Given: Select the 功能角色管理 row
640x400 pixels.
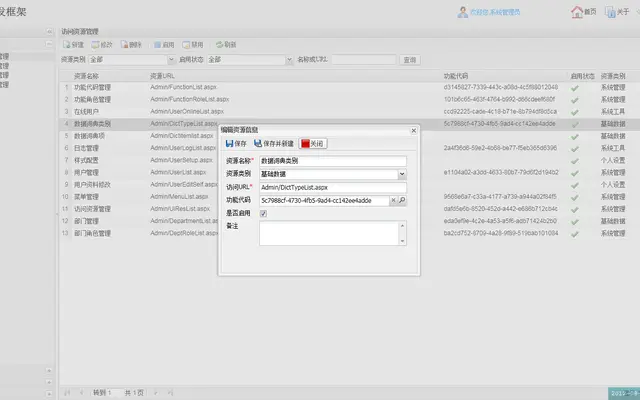Looking at the screenshot, I should 349,100.
